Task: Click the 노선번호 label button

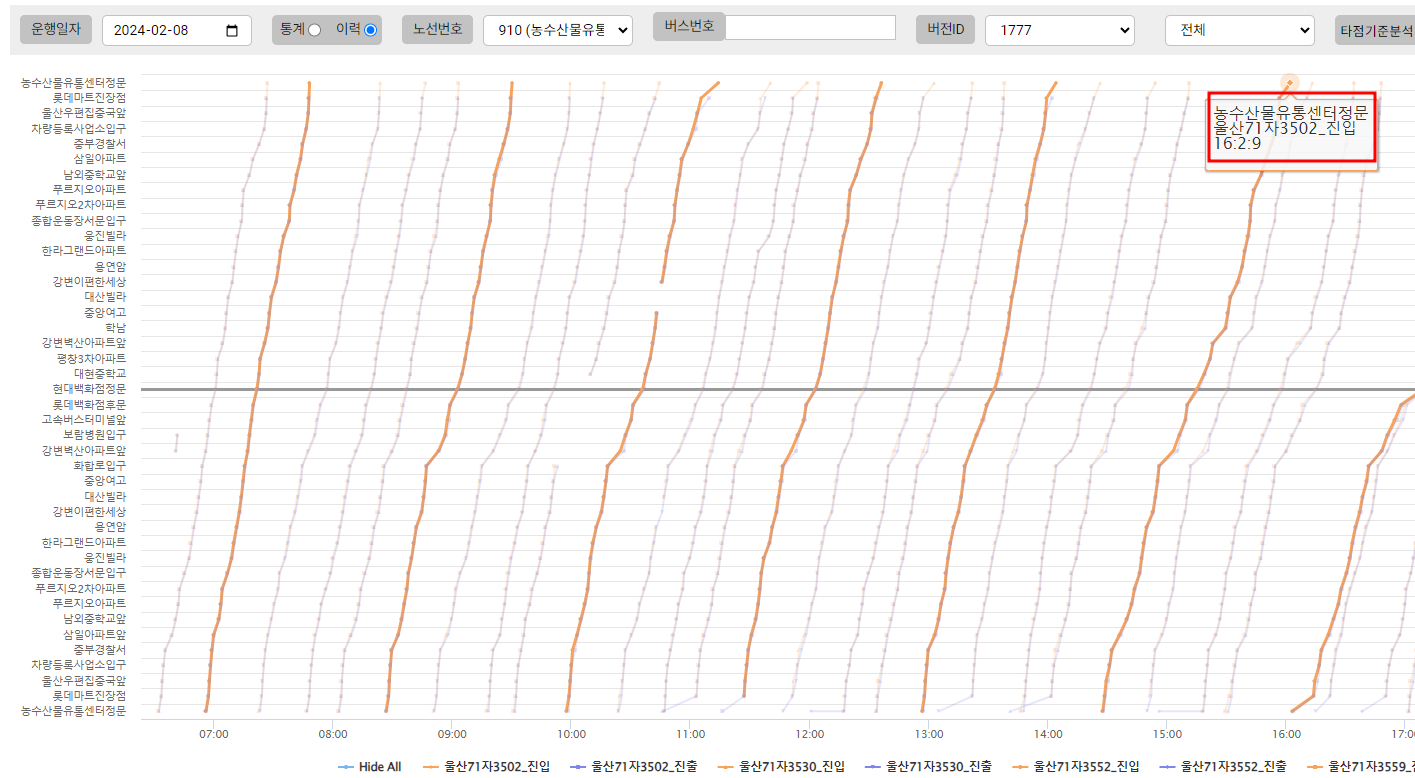Action: pos(438,30)
